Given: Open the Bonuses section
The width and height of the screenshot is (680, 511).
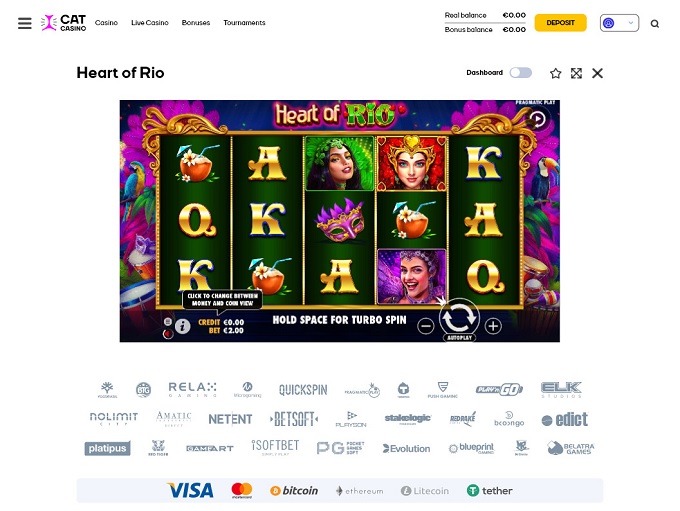Looking at the screenshot, I should 196,23.
